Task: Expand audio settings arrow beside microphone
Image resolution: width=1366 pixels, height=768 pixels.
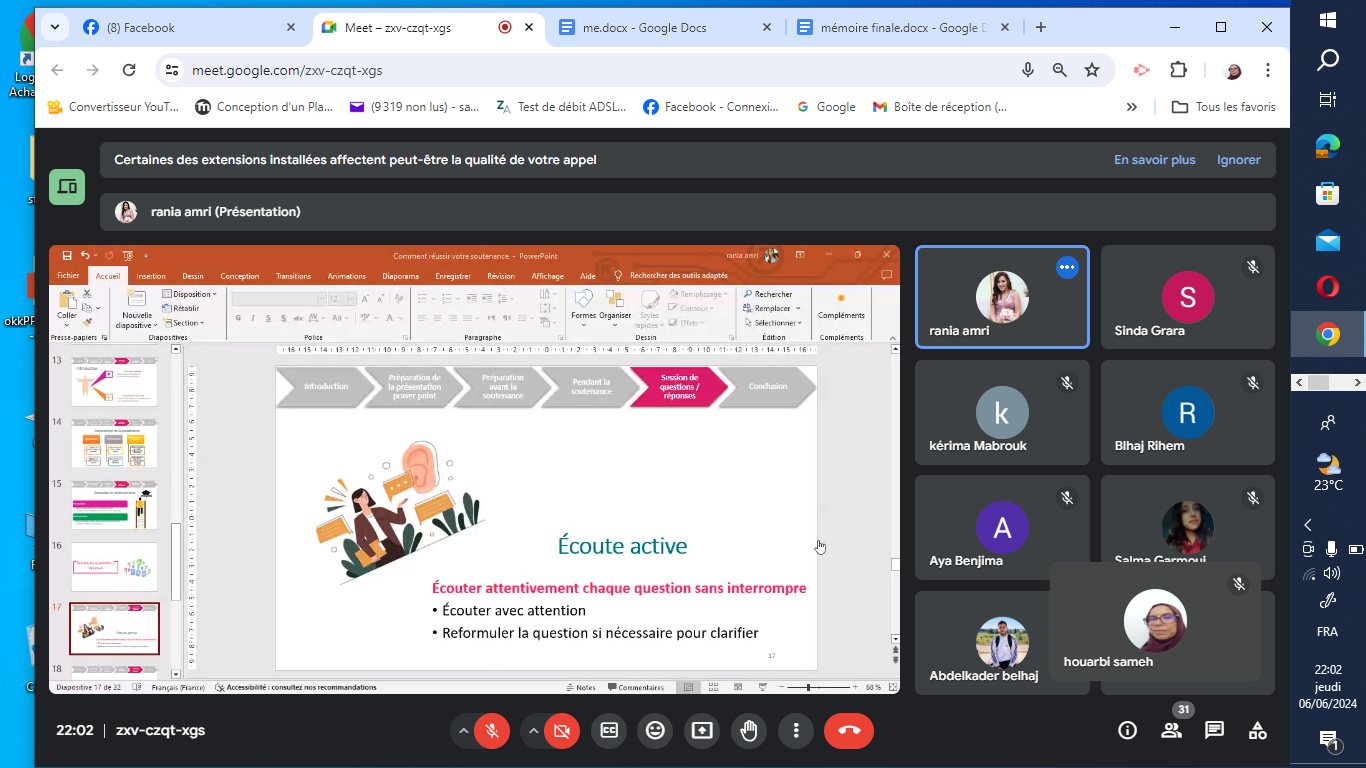Action: click(462, 731)
